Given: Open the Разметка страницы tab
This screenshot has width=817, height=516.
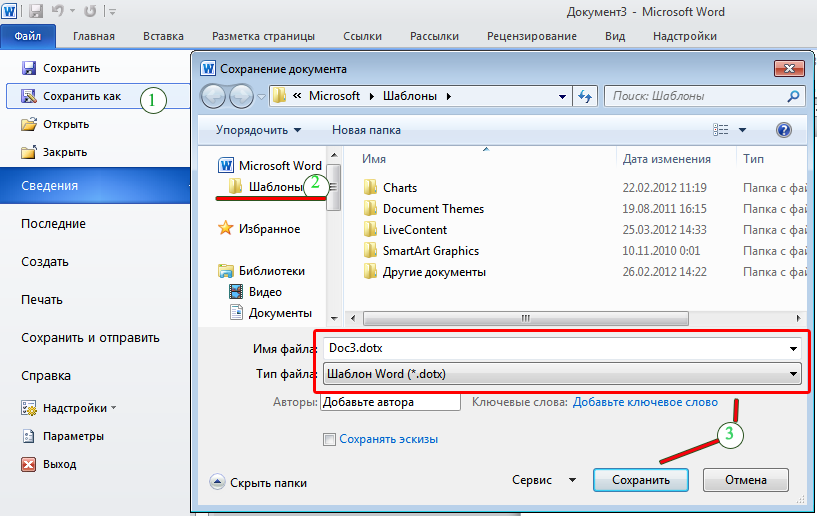Looking at the screenshot, I should point(263,36).
